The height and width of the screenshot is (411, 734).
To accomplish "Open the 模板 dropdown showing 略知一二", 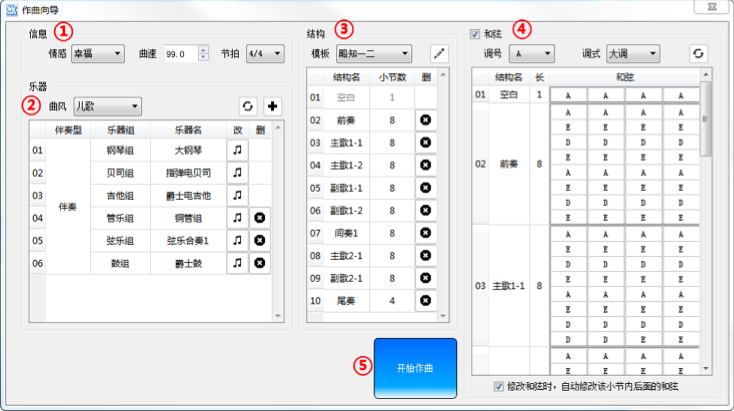I will (374, 54).
